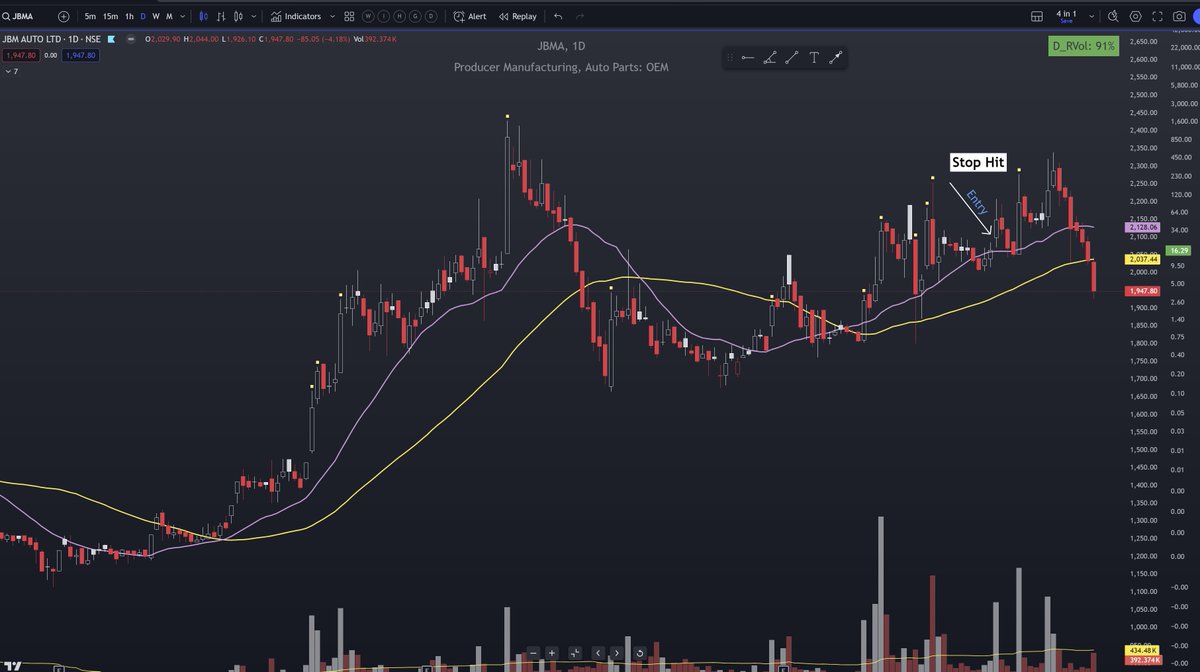Click the JBMA, 1D chart watermark title
This screenshot has height=672, width=1200.
click(x=560, y=47)
